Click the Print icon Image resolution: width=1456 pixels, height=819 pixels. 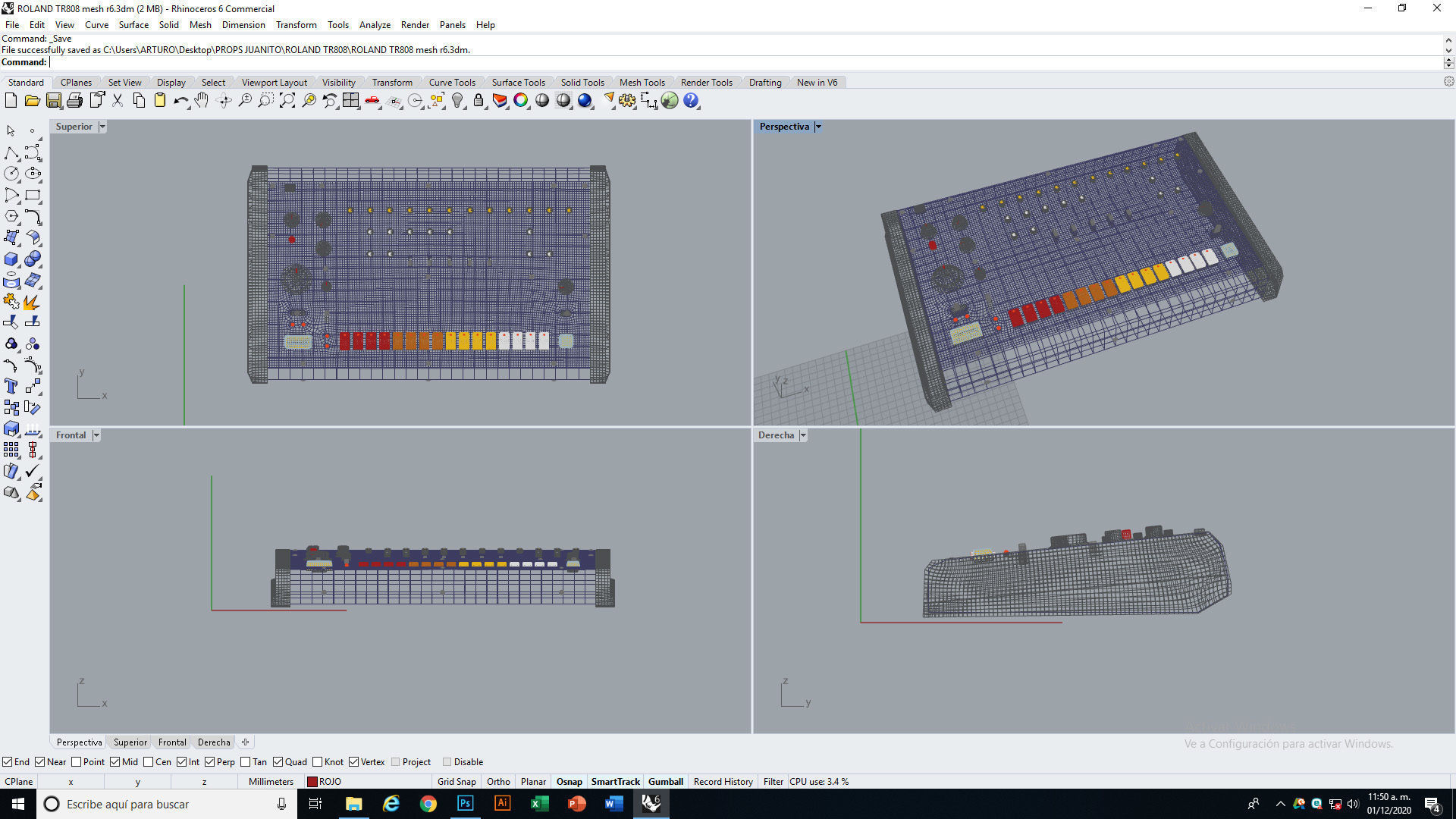click(x=74, y=101)
